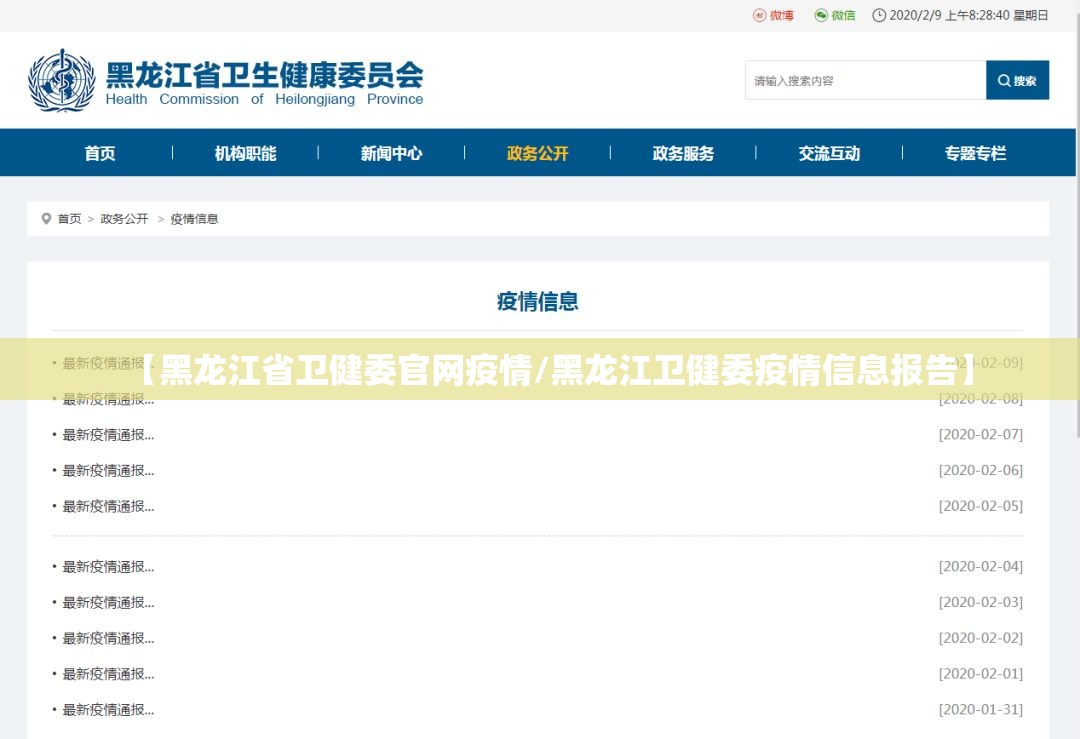Open the 机构职能 navigation tab

(x=245, y=153)
